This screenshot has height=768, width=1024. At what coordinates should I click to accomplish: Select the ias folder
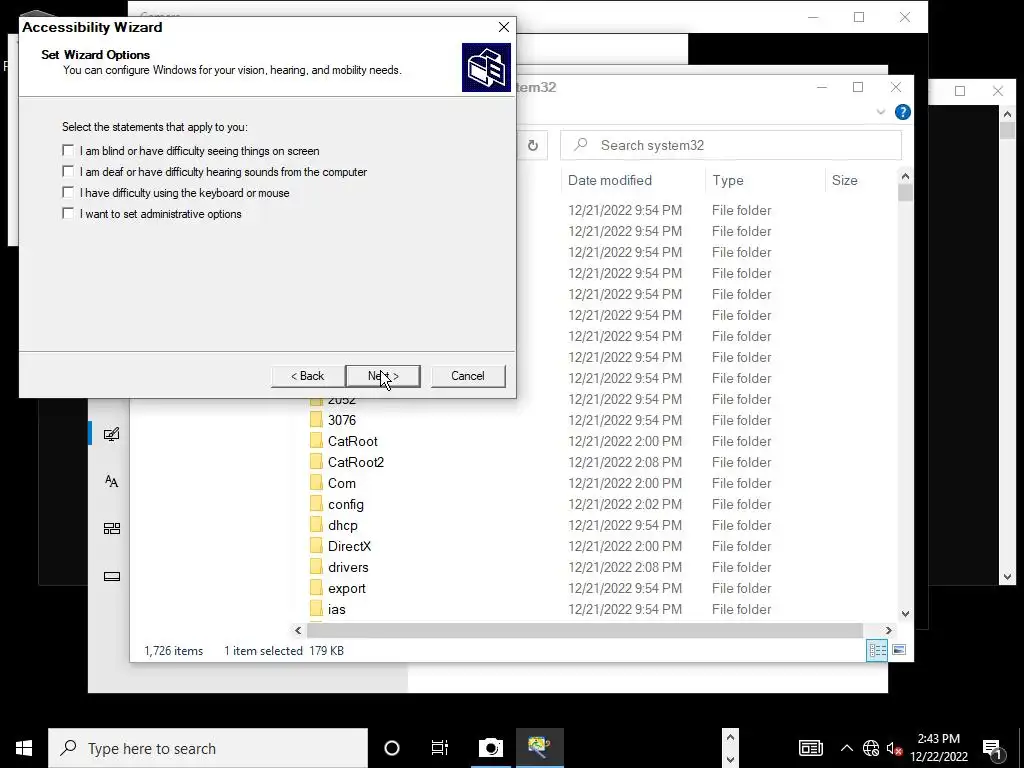pos(336,609)
